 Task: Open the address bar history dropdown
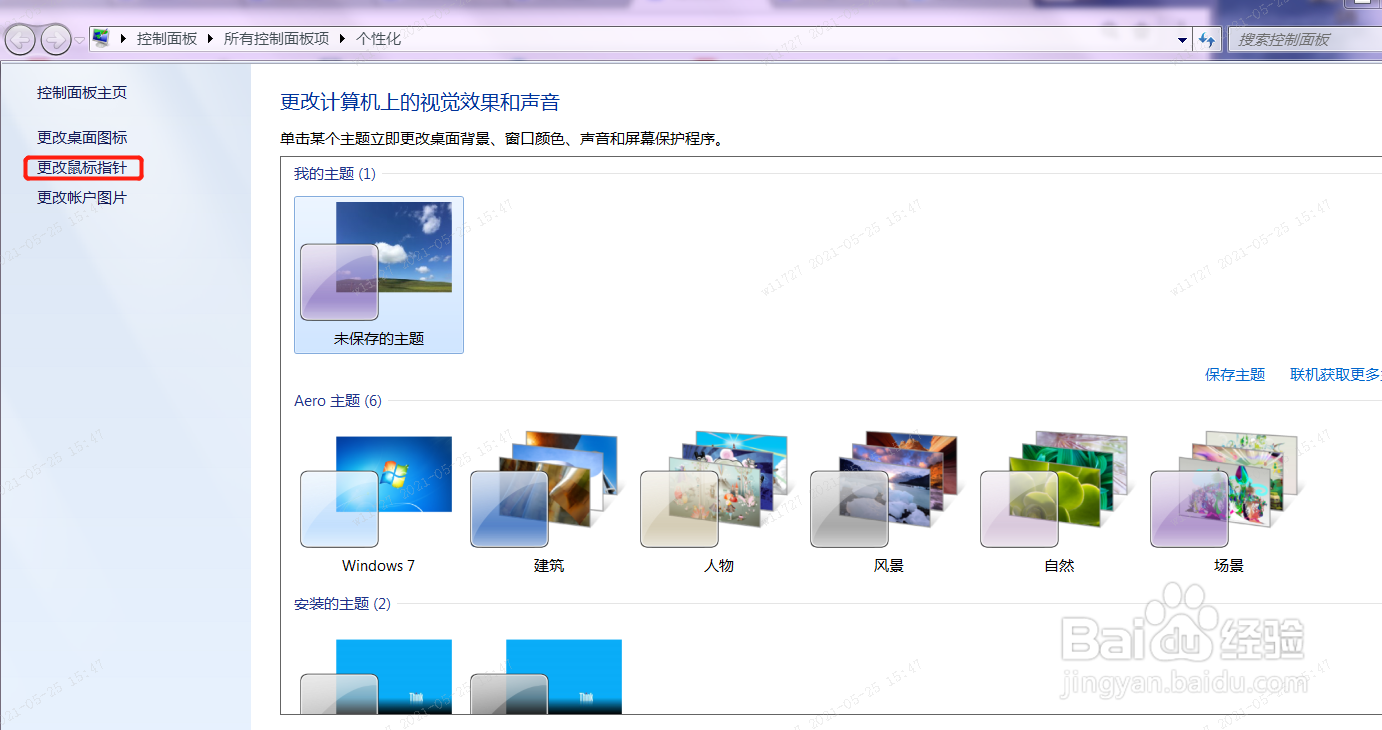pos(1181,39)
